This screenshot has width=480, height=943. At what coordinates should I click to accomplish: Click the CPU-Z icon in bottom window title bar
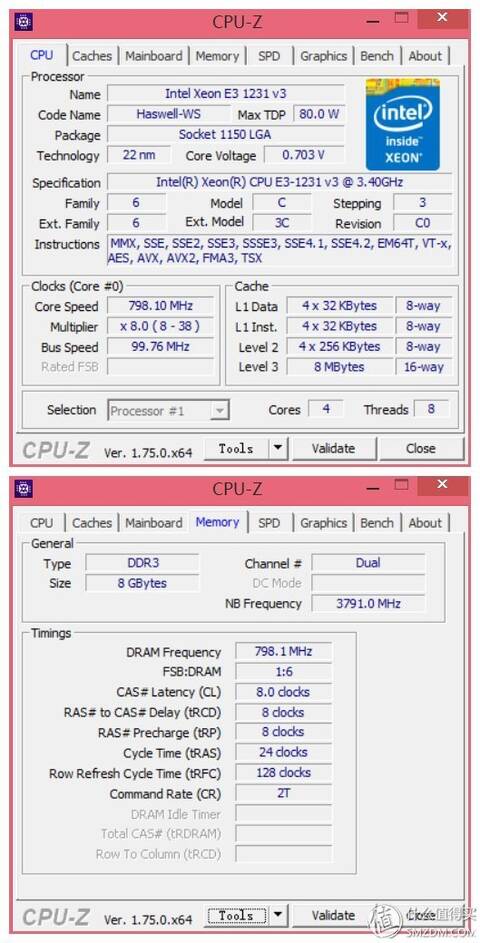(24, 488)
